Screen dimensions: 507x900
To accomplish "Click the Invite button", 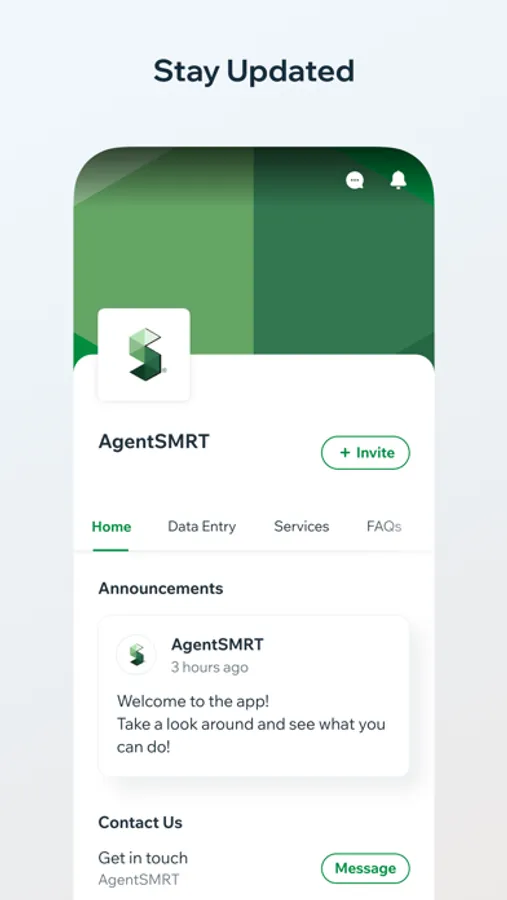I will 365,453.
